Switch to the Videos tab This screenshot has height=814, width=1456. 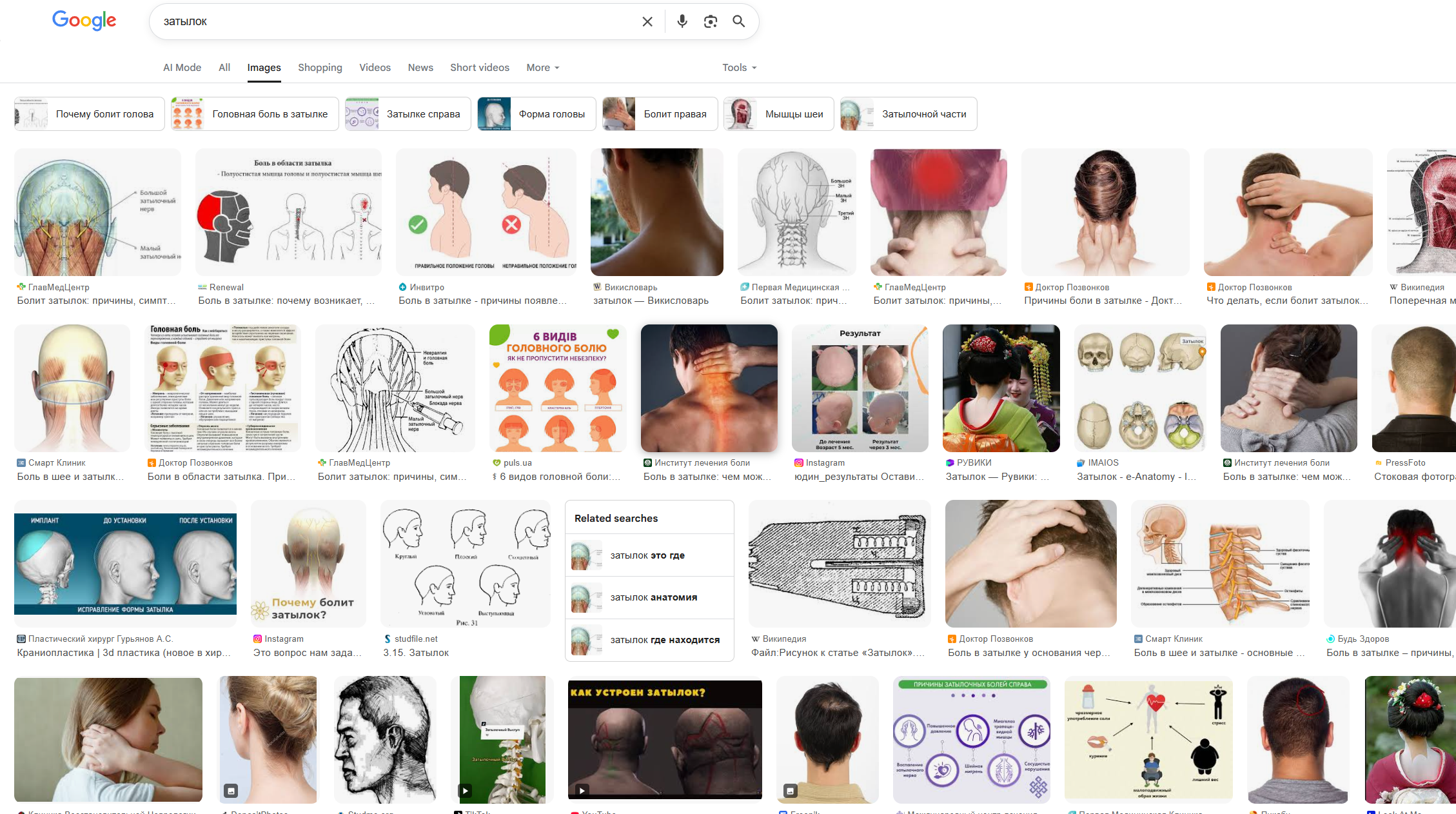coord(375,68)
